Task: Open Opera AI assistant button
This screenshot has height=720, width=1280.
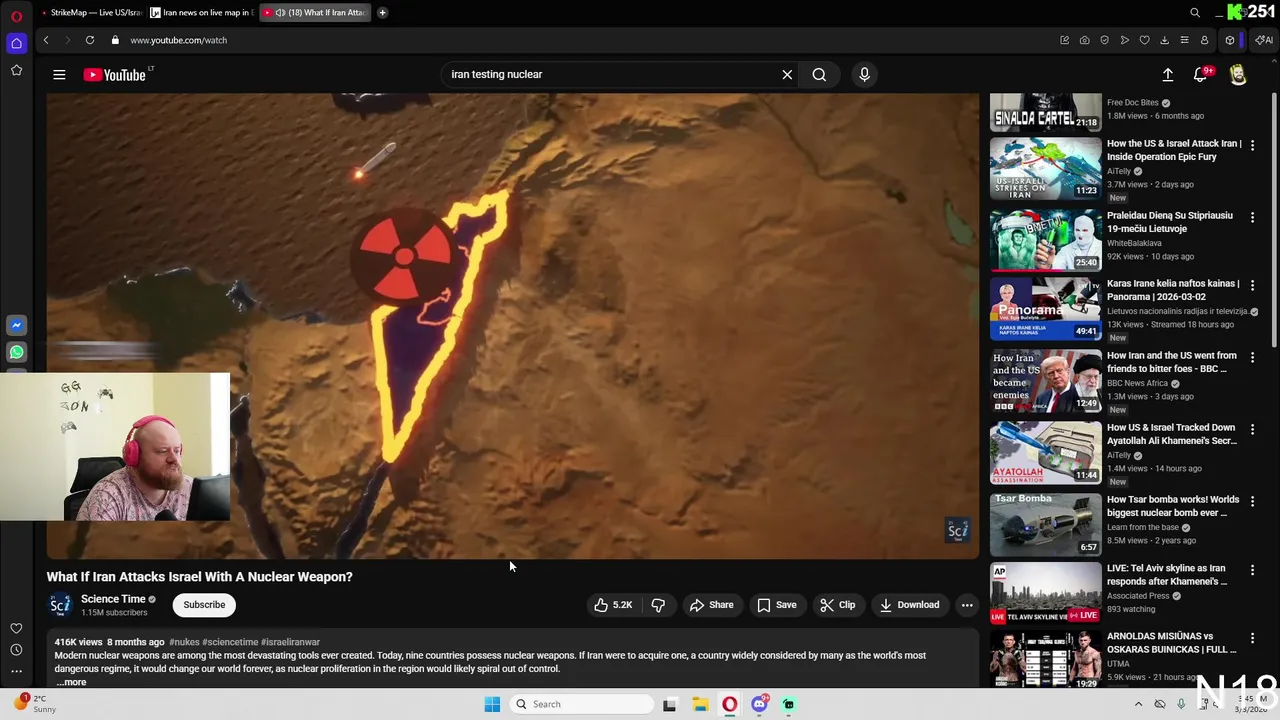Action: [x=1265, y=40]
